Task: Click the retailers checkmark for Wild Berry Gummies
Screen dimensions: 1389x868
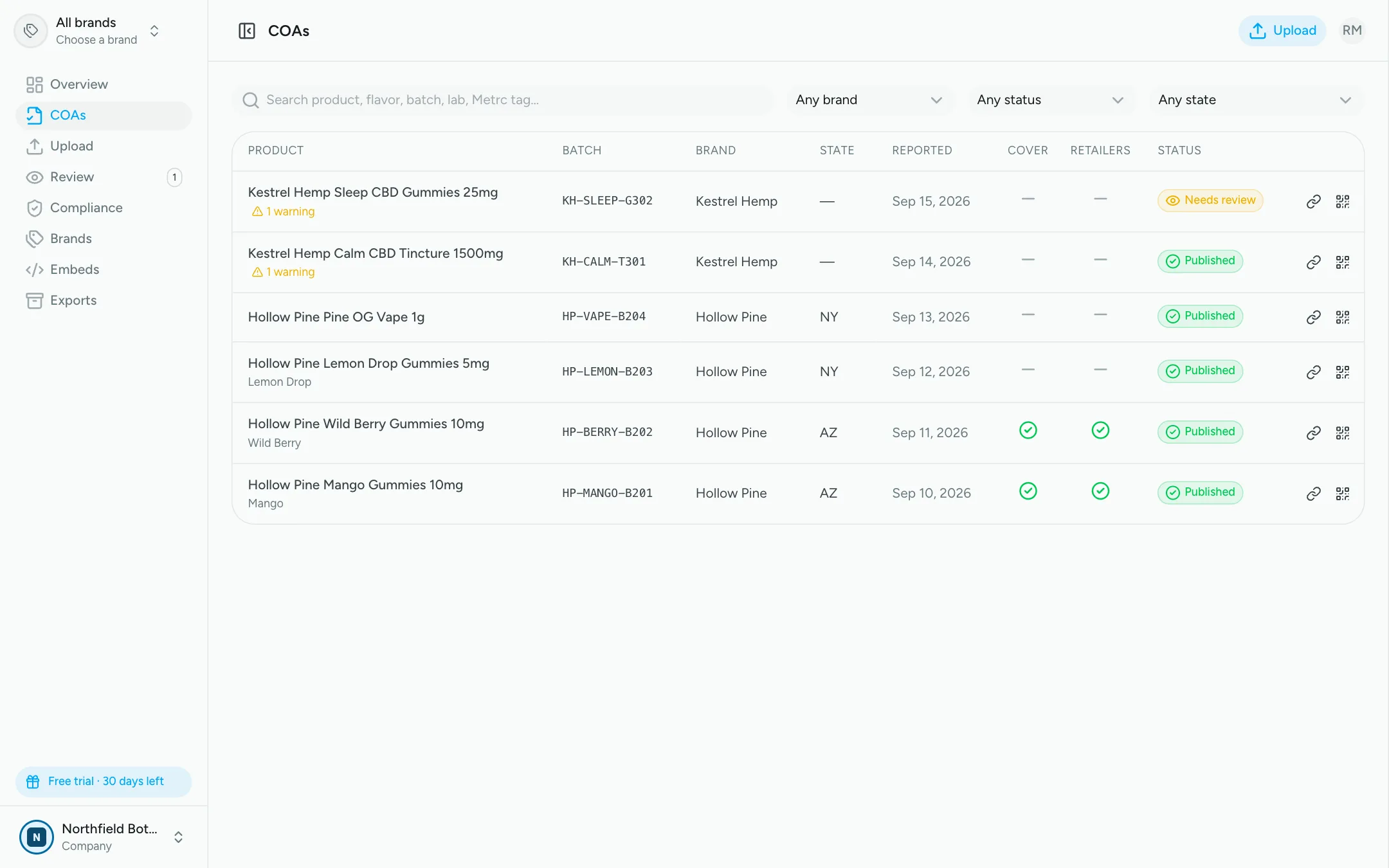Action: (1100, 430)
